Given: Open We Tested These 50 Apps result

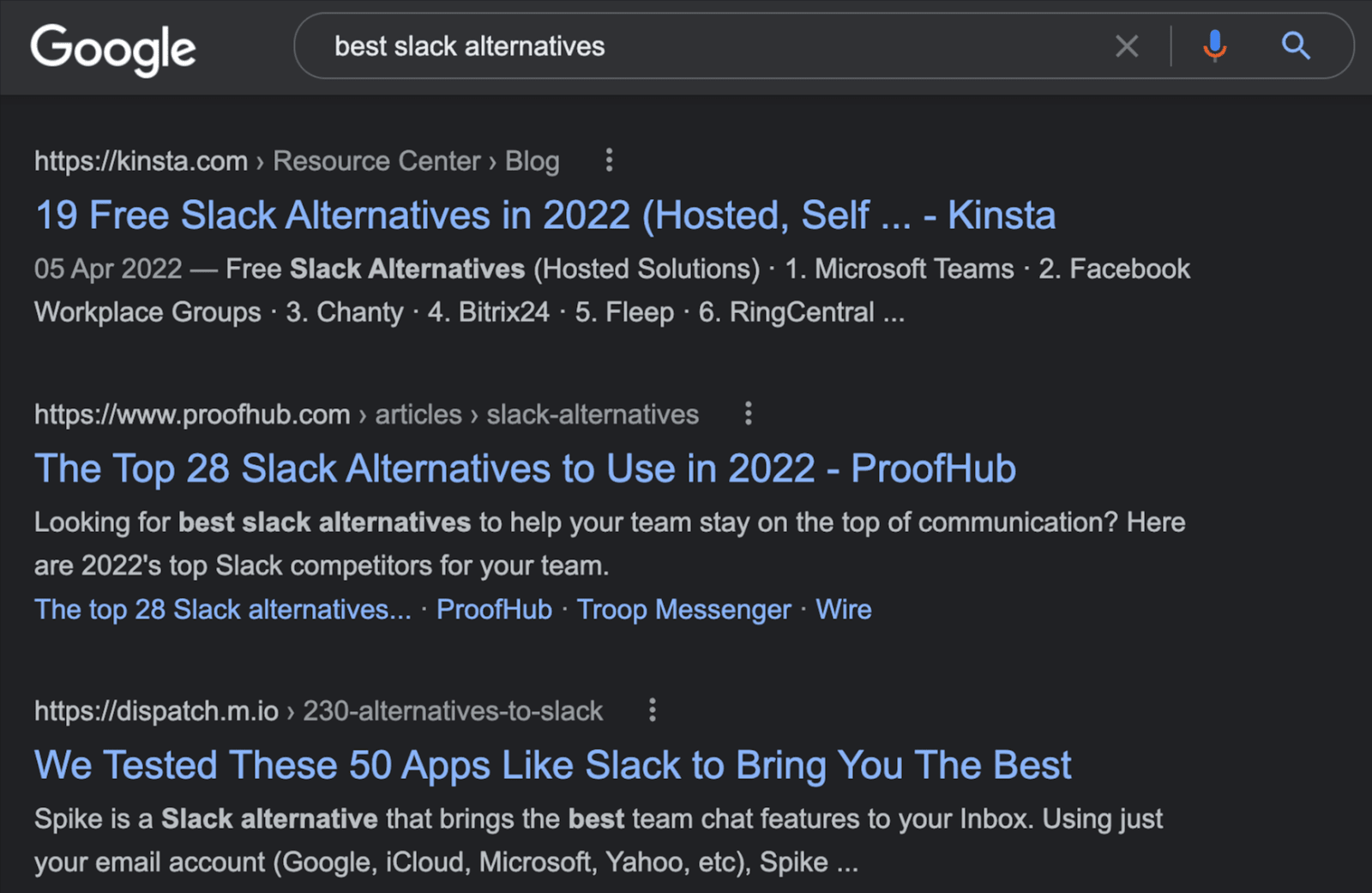Looking at the screenshot, I should (x=553, y=765).
